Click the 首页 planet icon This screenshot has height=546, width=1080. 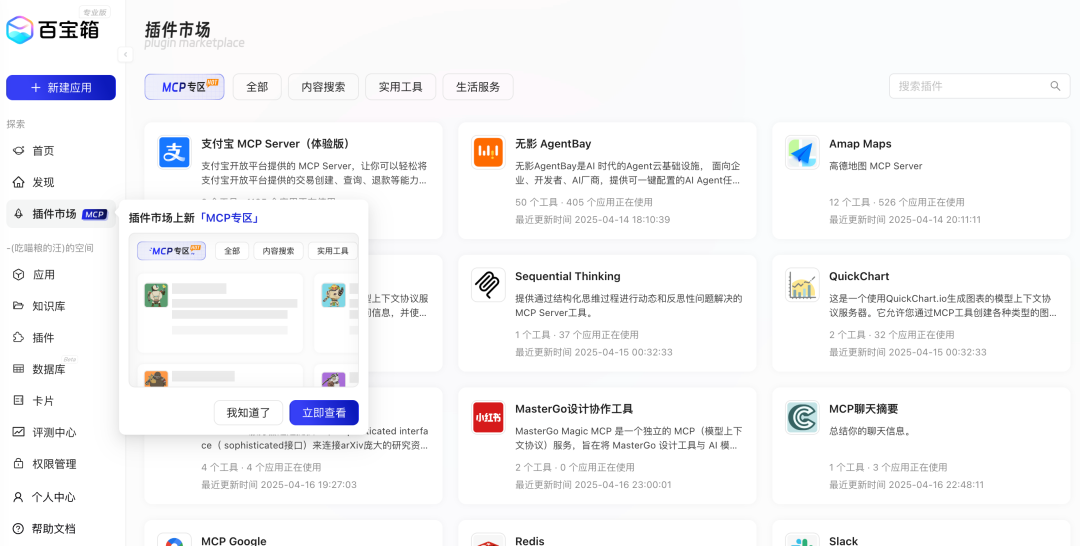19,151
